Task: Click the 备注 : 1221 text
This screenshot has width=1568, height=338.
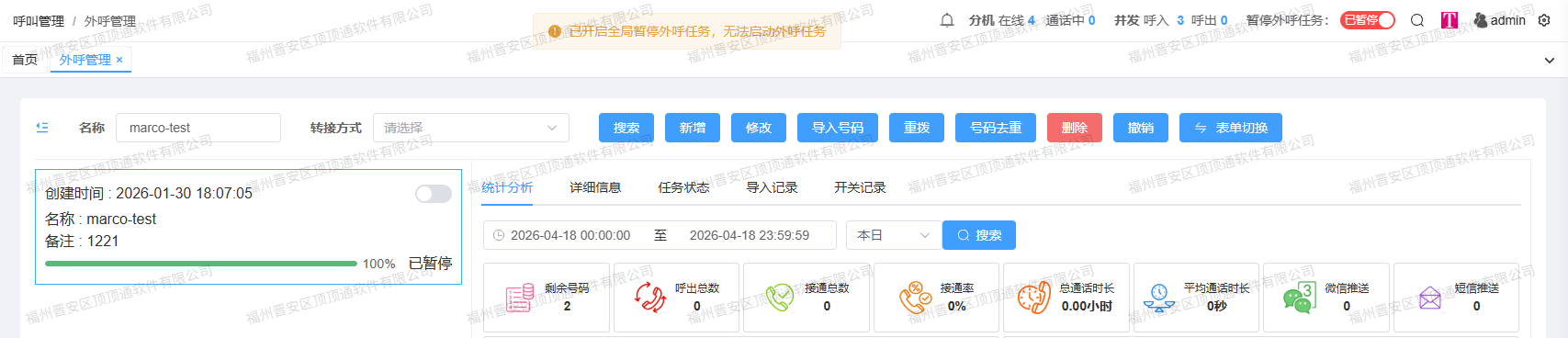Action: (82, 242)
